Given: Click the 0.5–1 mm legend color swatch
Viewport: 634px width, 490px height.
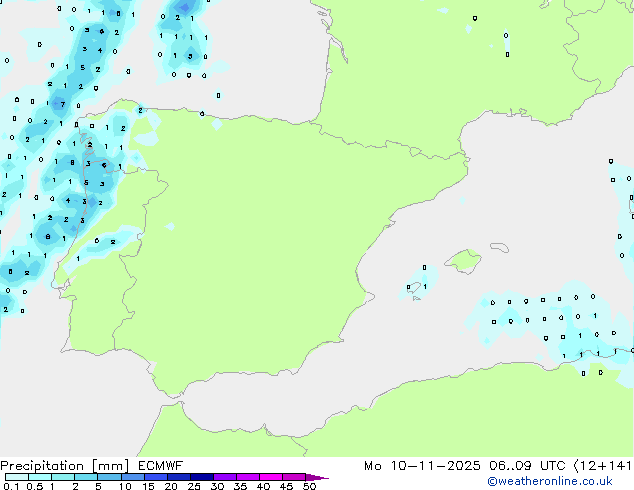Looking at the screenshot, I should tap(40, 477).
